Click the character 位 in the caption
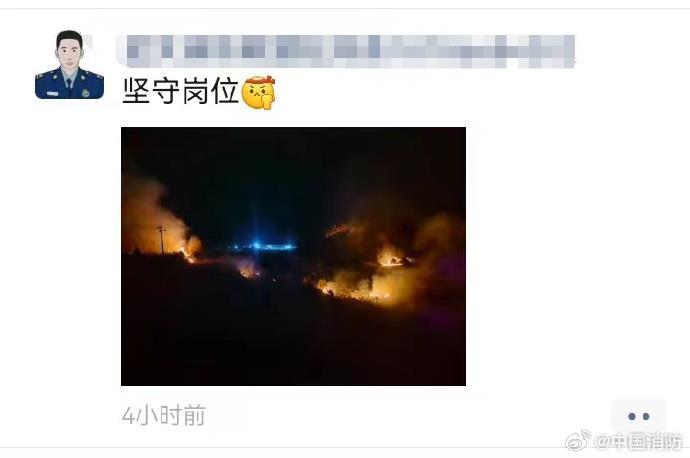 tap(225, 91)
